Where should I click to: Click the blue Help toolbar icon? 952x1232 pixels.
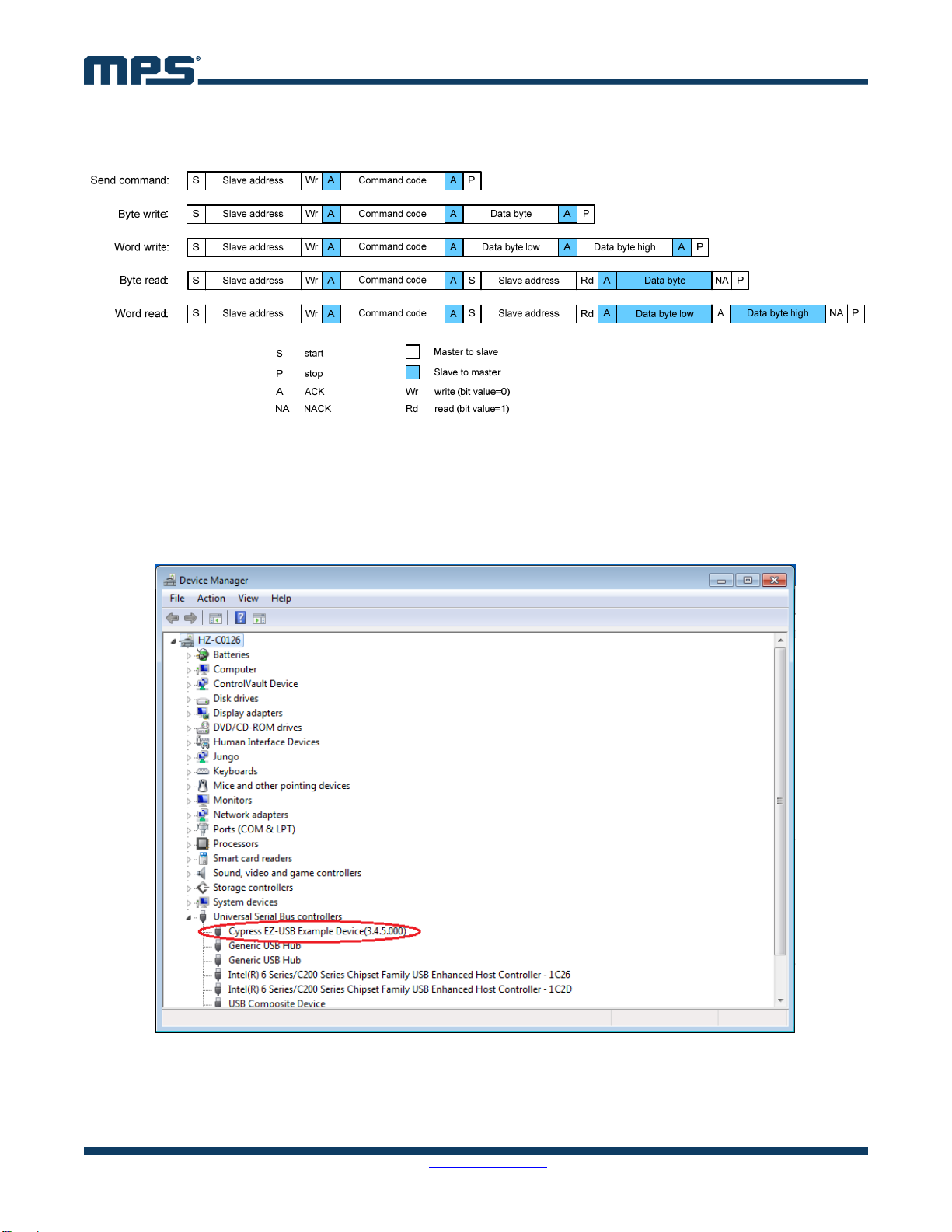tap(241, 618)
